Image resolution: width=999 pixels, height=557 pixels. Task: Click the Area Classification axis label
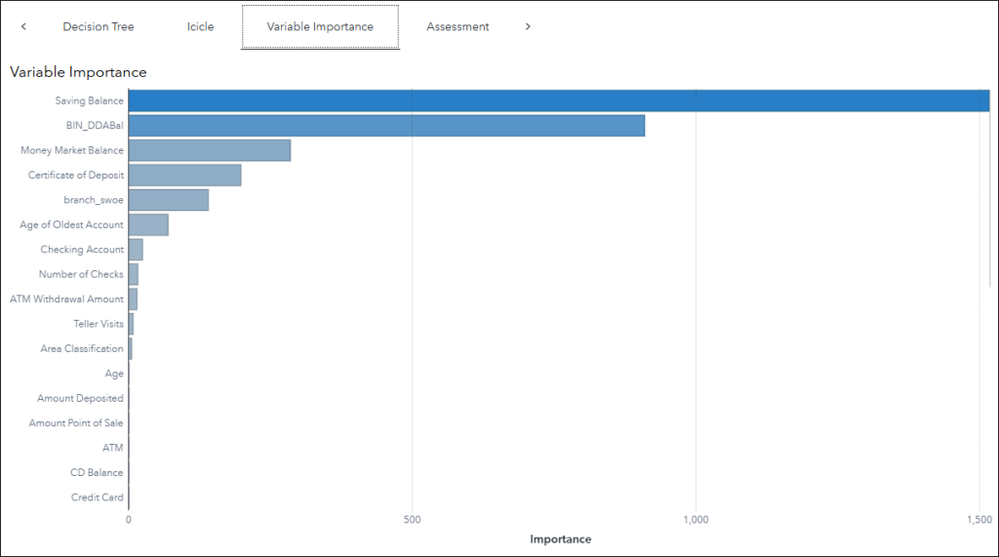tap(82, 349)
